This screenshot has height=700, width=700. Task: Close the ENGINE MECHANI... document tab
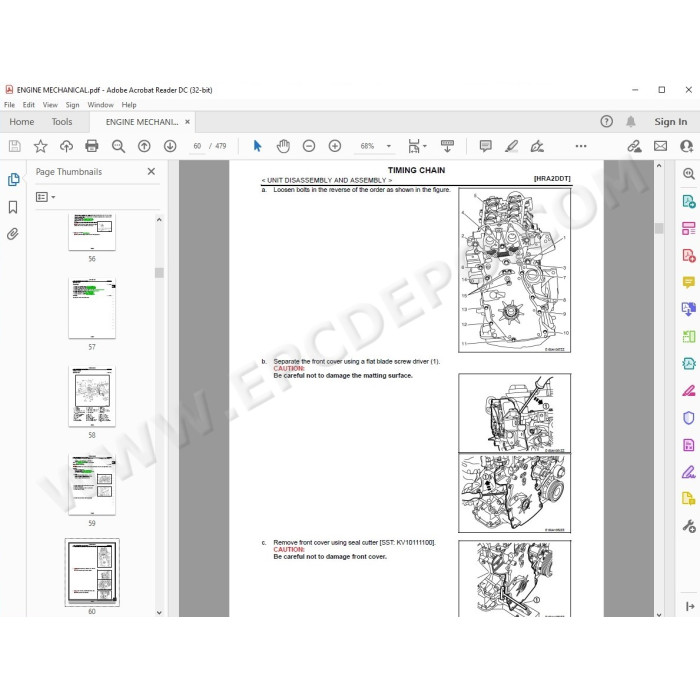[x=188, y=121]
